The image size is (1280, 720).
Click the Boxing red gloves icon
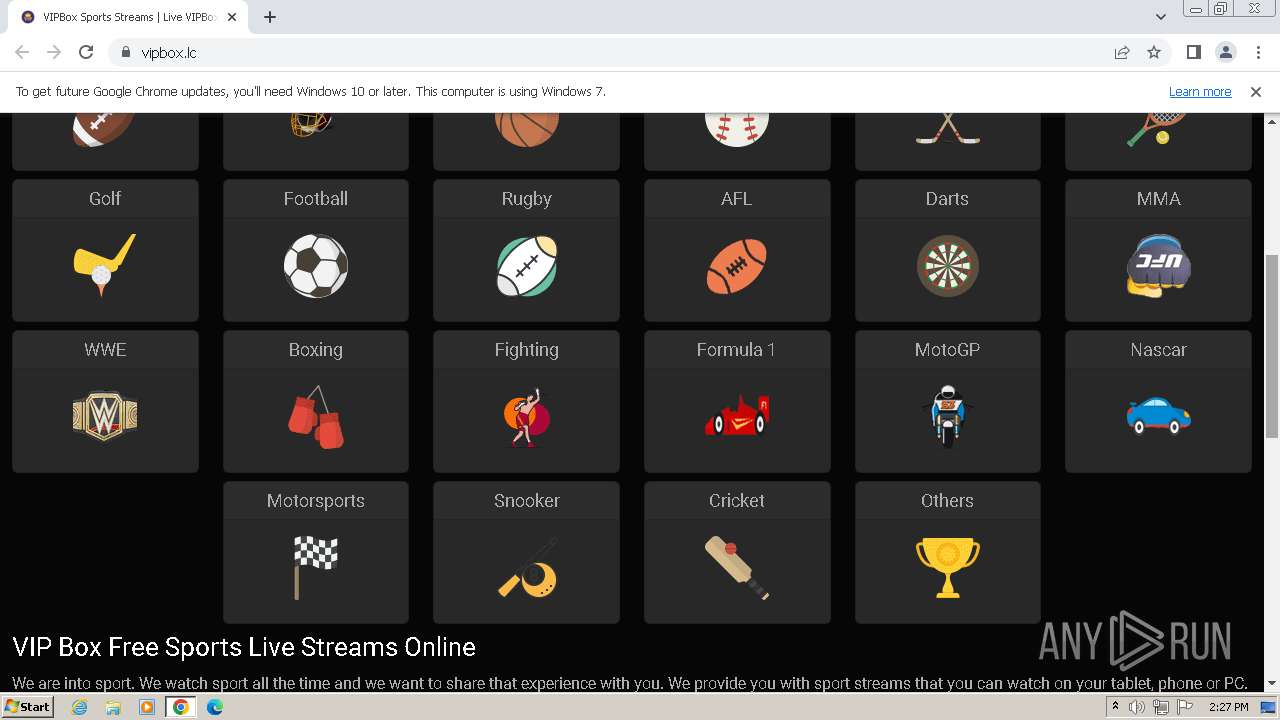316,416
